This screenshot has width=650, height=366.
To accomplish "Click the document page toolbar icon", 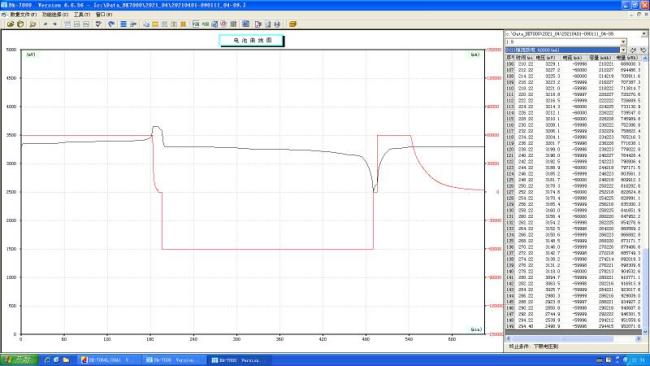I will point(258,24).
